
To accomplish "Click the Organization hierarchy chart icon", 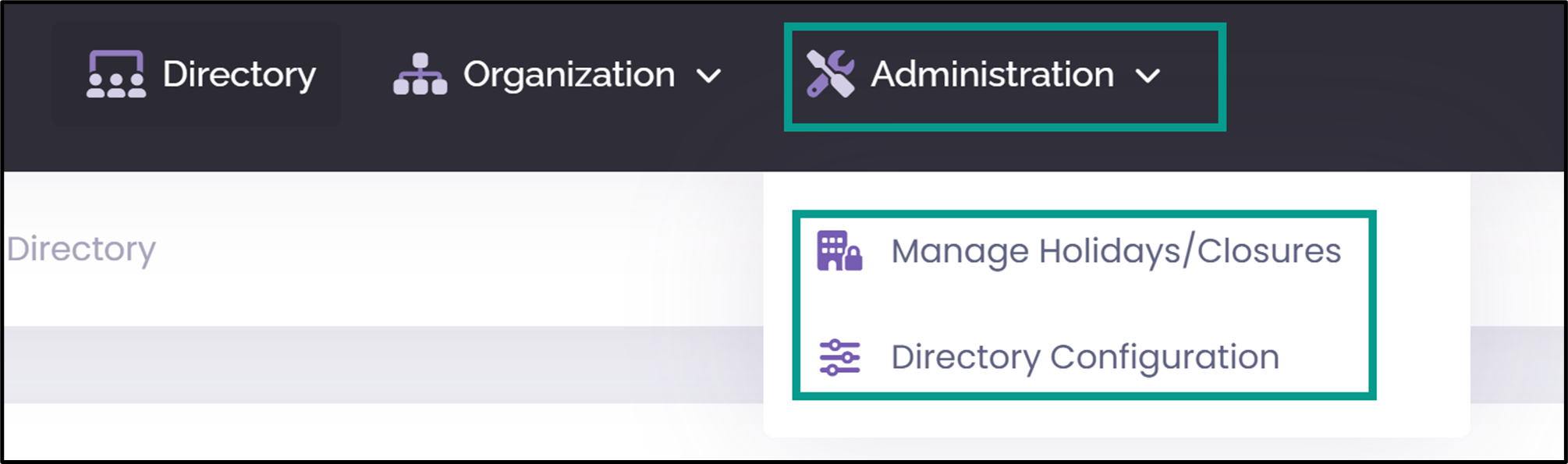I will coord(420,74).
